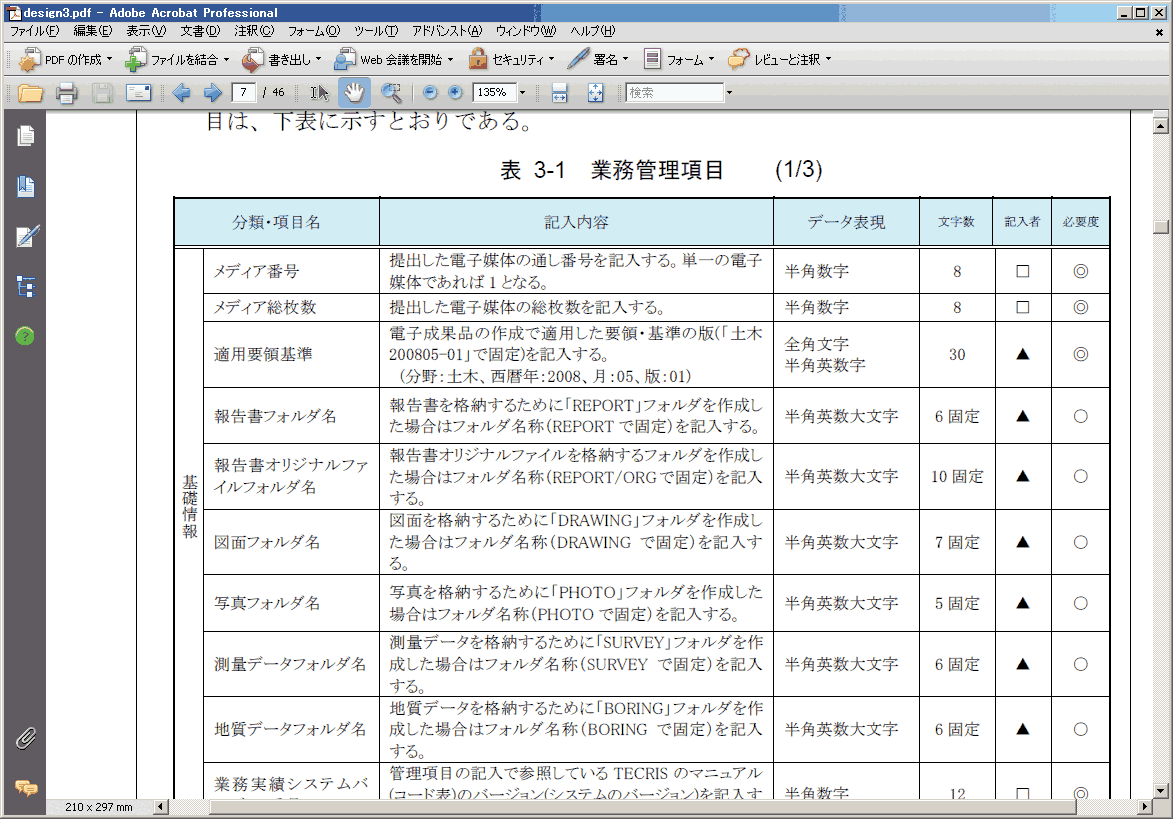Click the Email envelope icon
Image resolution: width=1173 pixels, height=819 pixels.
tap(138, 93)
